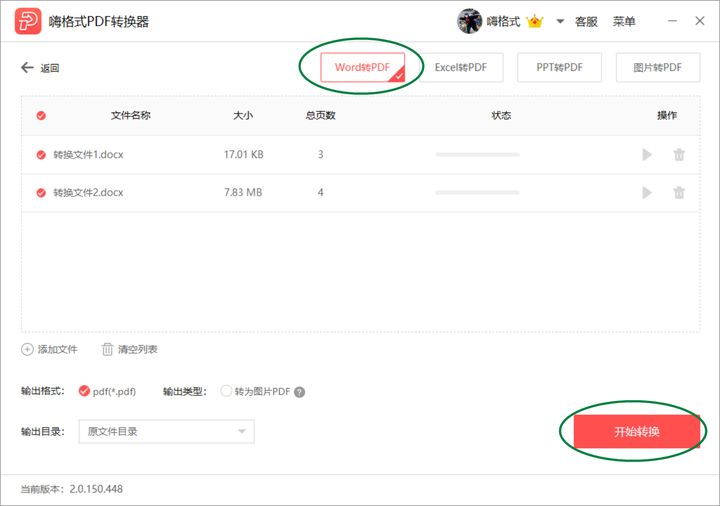This screenshot has width=720, height=506.
Task: Switch to 图片转PDF tab
Action: [658, 67]
